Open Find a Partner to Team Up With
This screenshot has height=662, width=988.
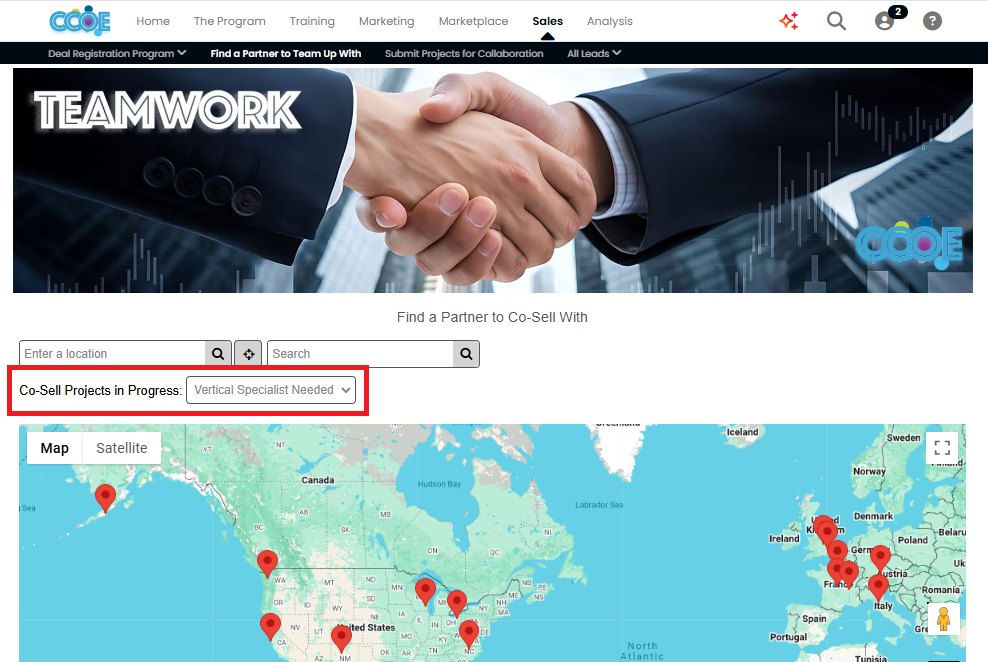[x=285, y=54]
